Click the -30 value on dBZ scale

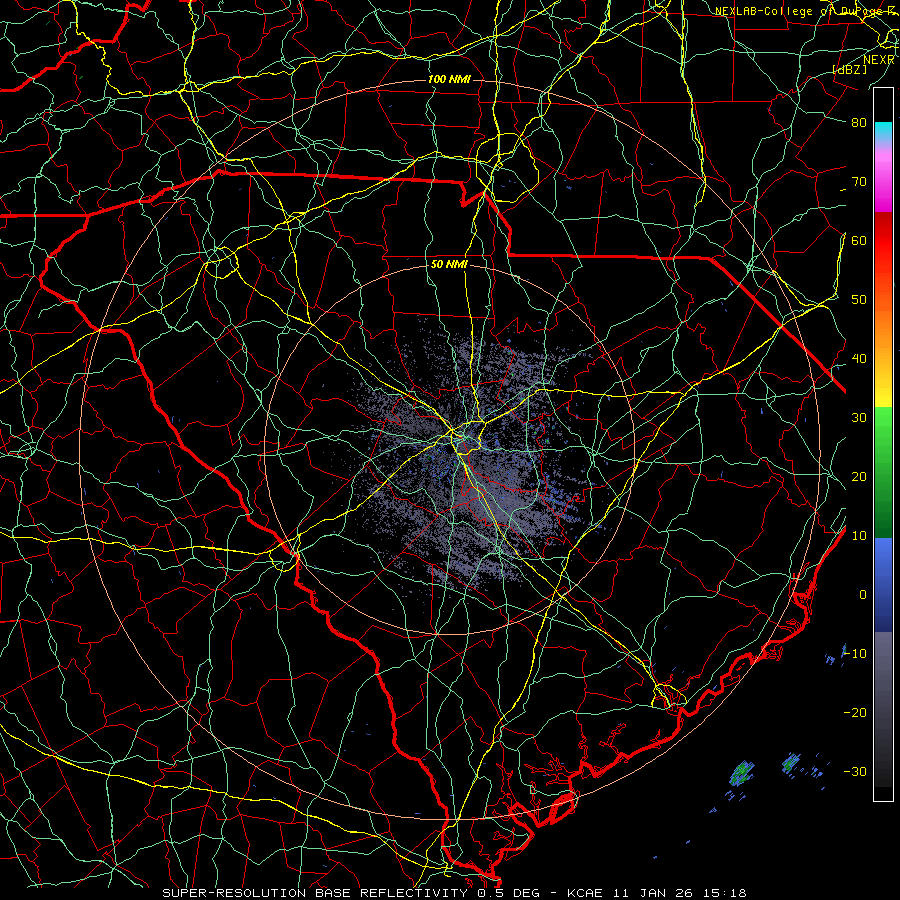(855, 771)
